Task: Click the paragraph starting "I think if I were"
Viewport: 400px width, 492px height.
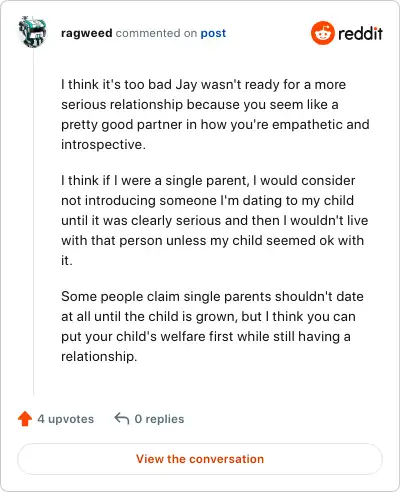Action: (215, 220)
